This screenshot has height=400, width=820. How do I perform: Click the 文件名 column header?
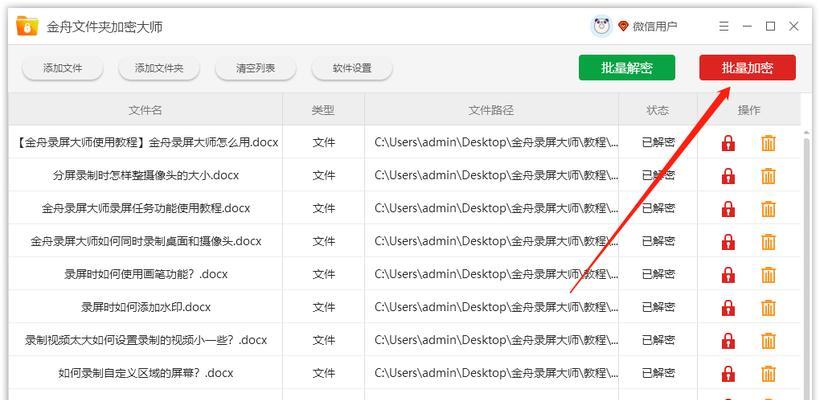tap(145, 110)
